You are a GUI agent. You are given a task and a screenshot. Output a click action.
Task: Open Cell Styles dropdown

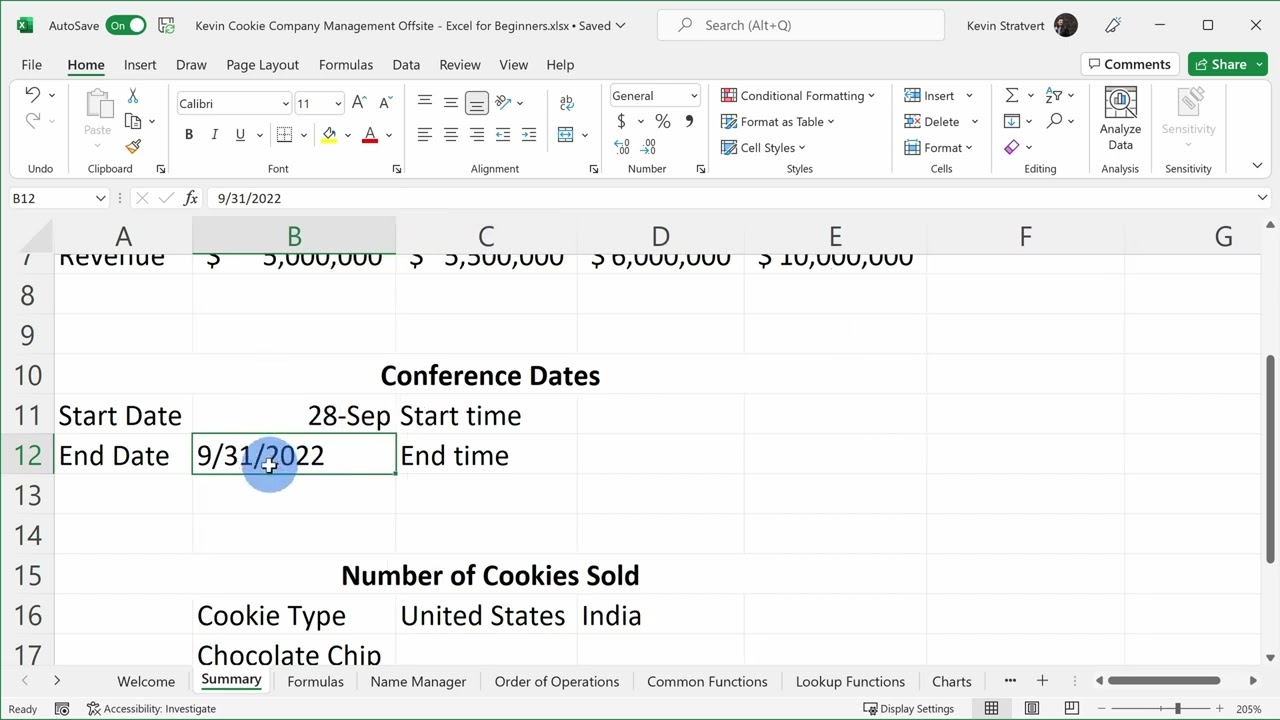coord(763,148)
